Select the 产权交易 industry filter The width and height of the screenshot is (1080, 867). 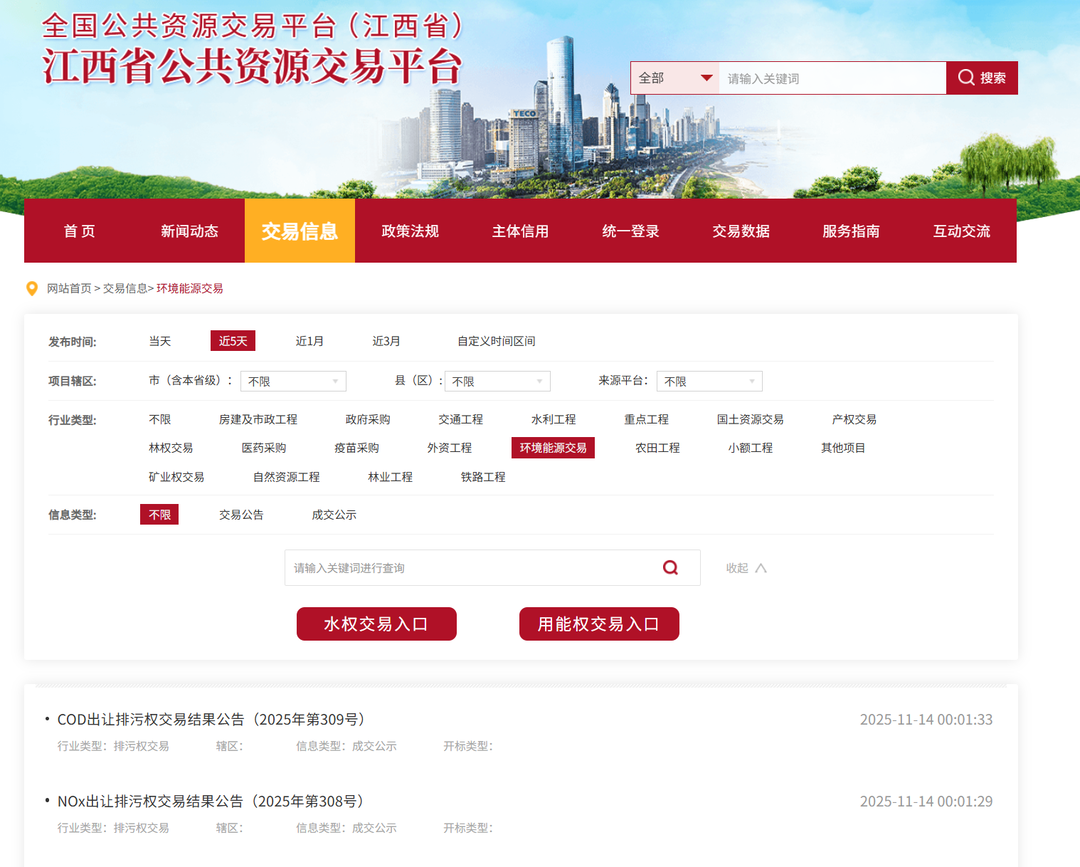point(853,419)
